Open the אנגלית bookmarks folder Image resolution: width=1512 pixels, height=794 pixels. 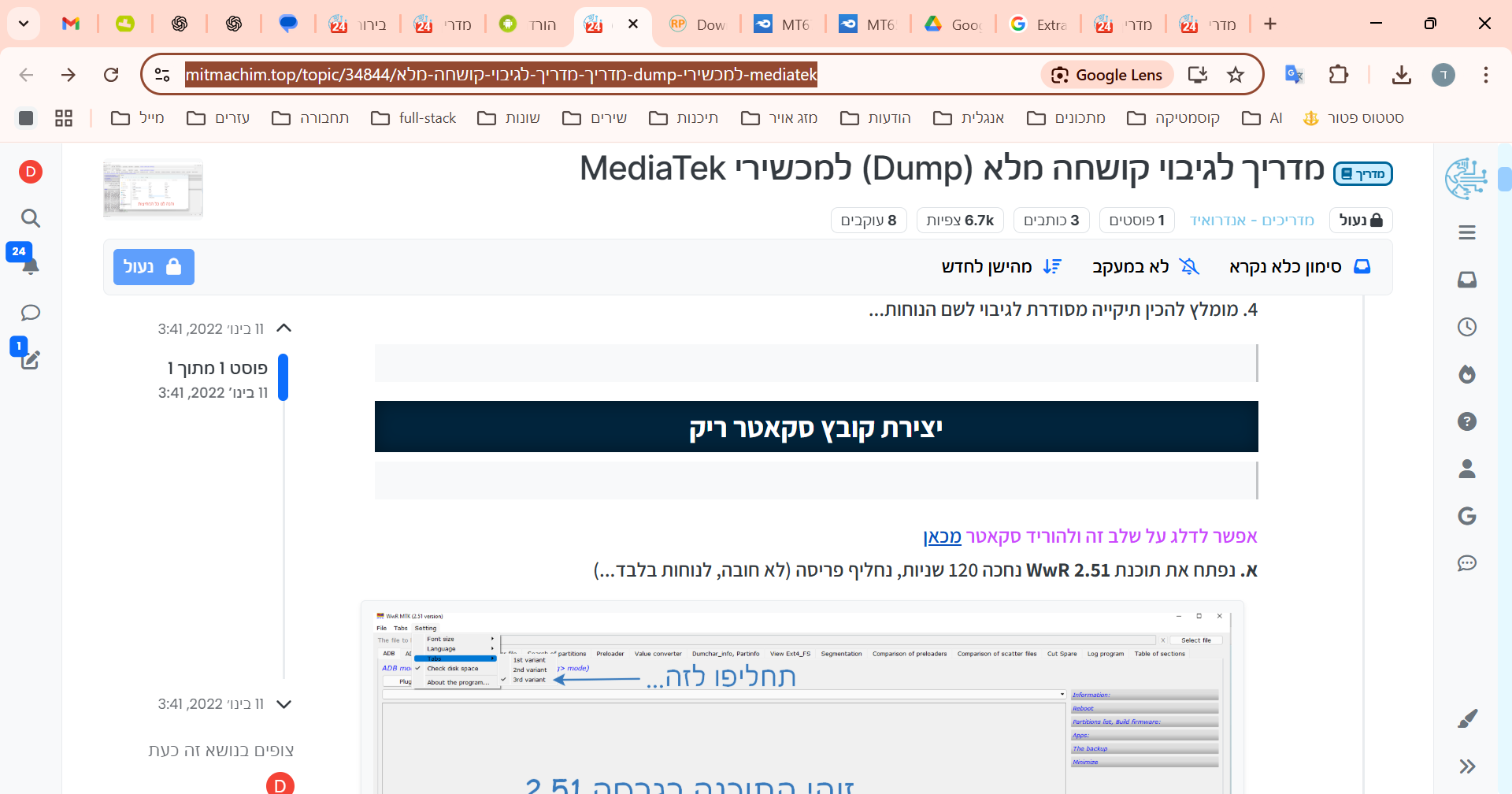(969, 118)
